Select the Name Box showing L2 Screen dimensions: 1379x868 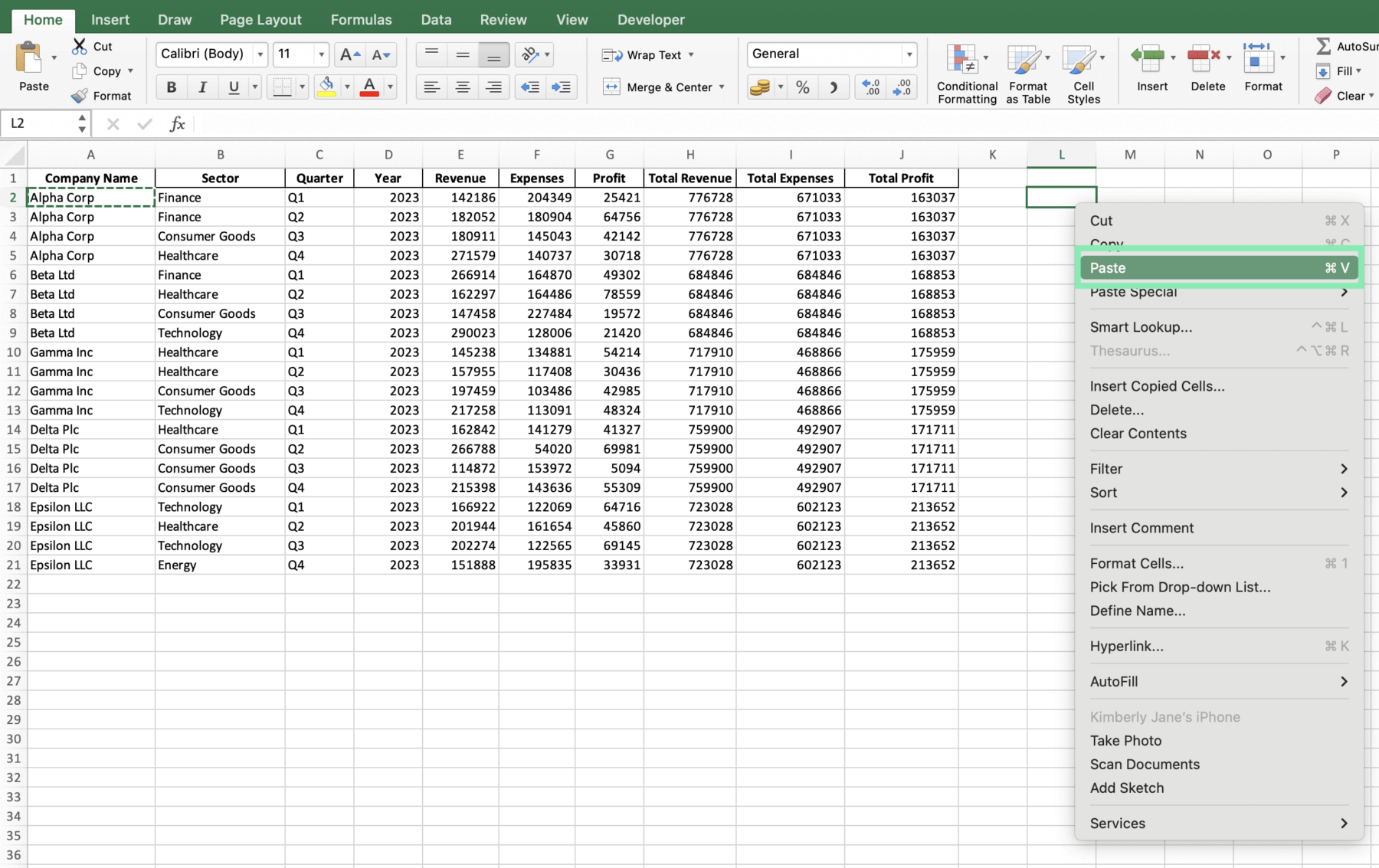38,123
